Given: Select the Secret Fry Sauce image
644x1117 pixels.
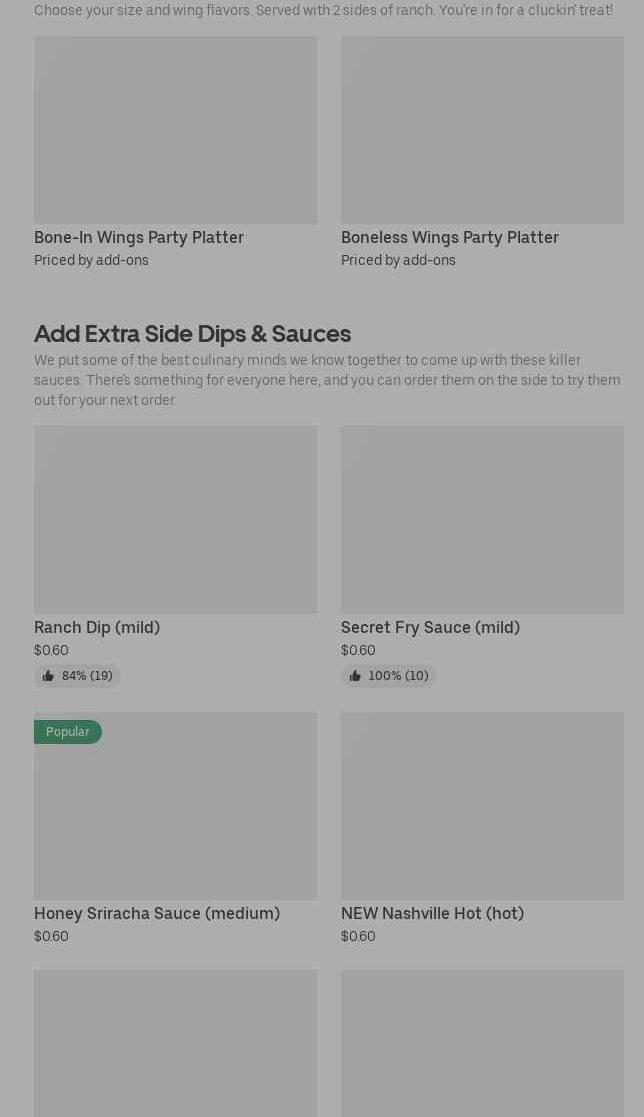Looking at the screenshot, I should [482, 519].
